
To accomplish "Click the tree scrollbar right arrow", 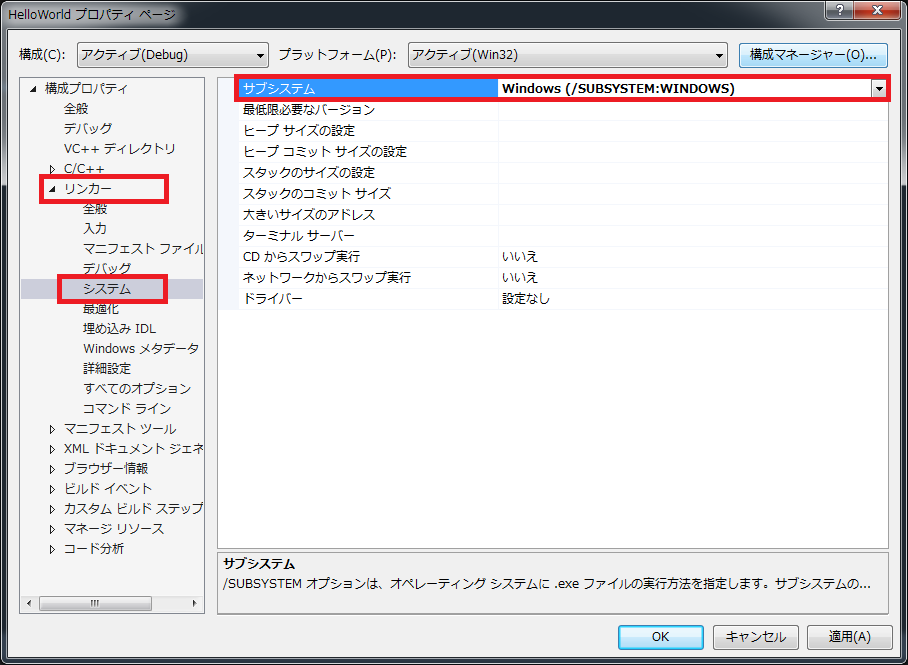I will (x=195, y=603).
